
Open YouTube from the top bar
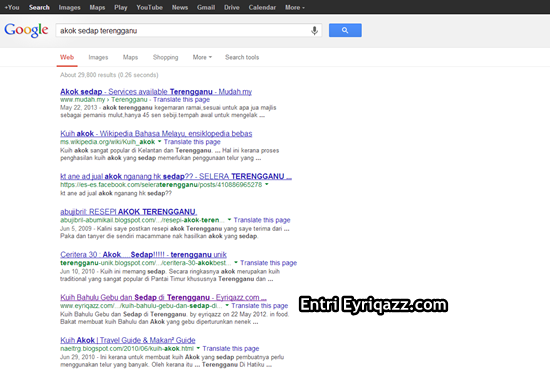point(149,7)
